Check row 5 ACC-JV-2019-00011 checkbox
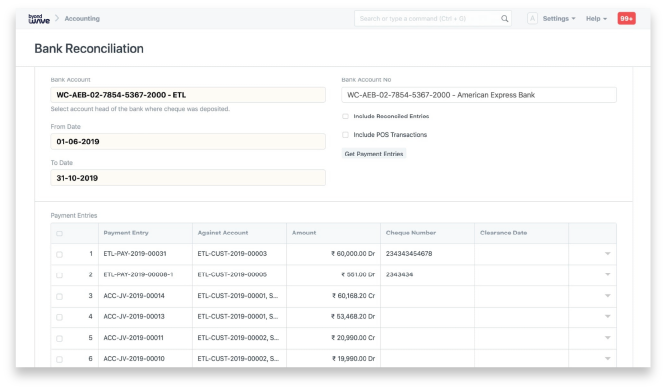This screenshot has height=390, width=666. point(59,338)
